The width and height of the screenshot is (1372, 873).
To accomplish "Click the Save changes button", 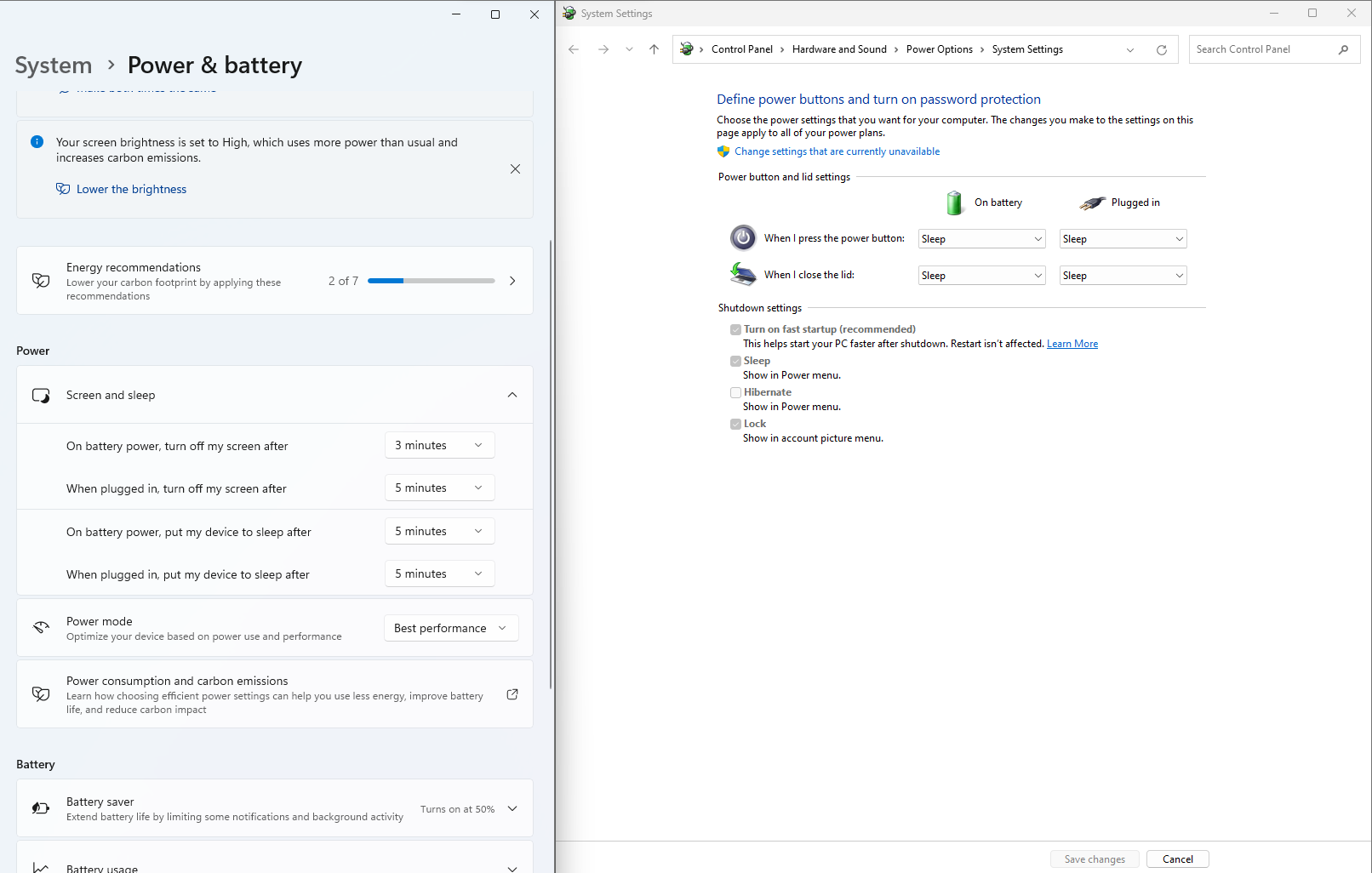I will click(1095, 859).
